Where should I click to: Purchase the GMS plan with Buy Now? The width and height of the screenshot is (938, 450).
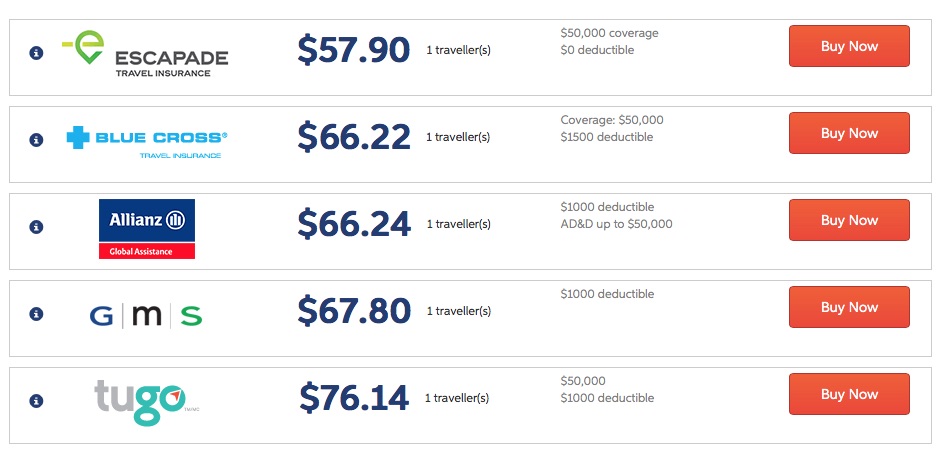pyautogui.click(x=849, y=307)
